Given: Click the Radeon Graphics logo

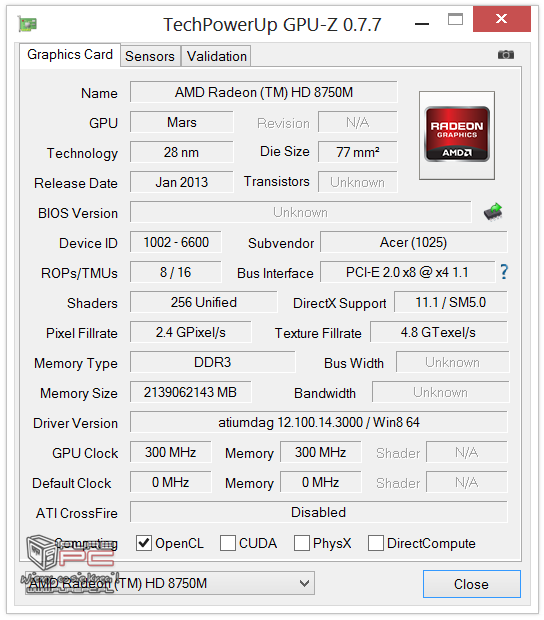Looking at the screenshot, I should tap(457, 134).
